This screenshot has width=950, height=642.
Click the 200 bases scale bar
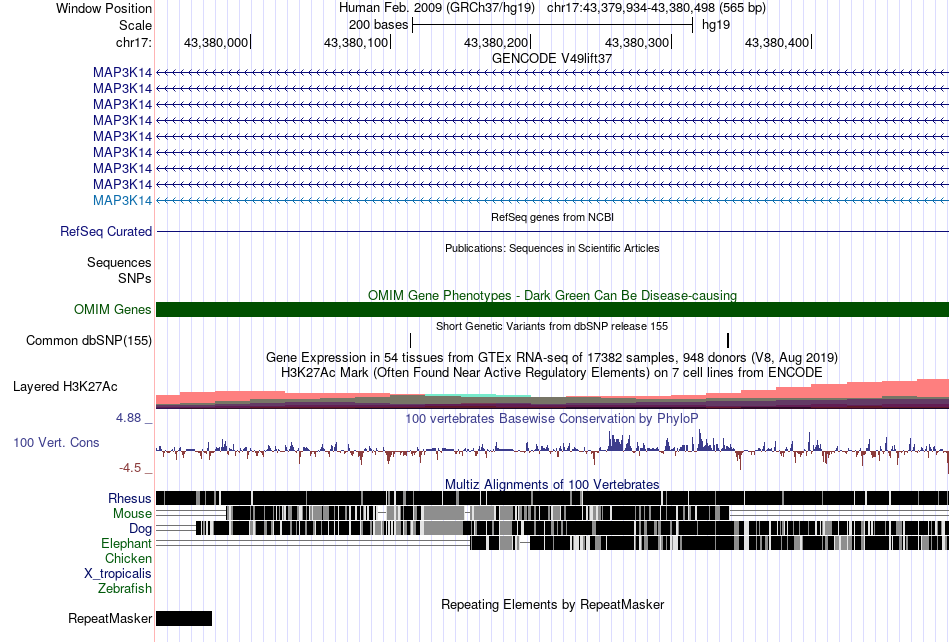(552, 25)
